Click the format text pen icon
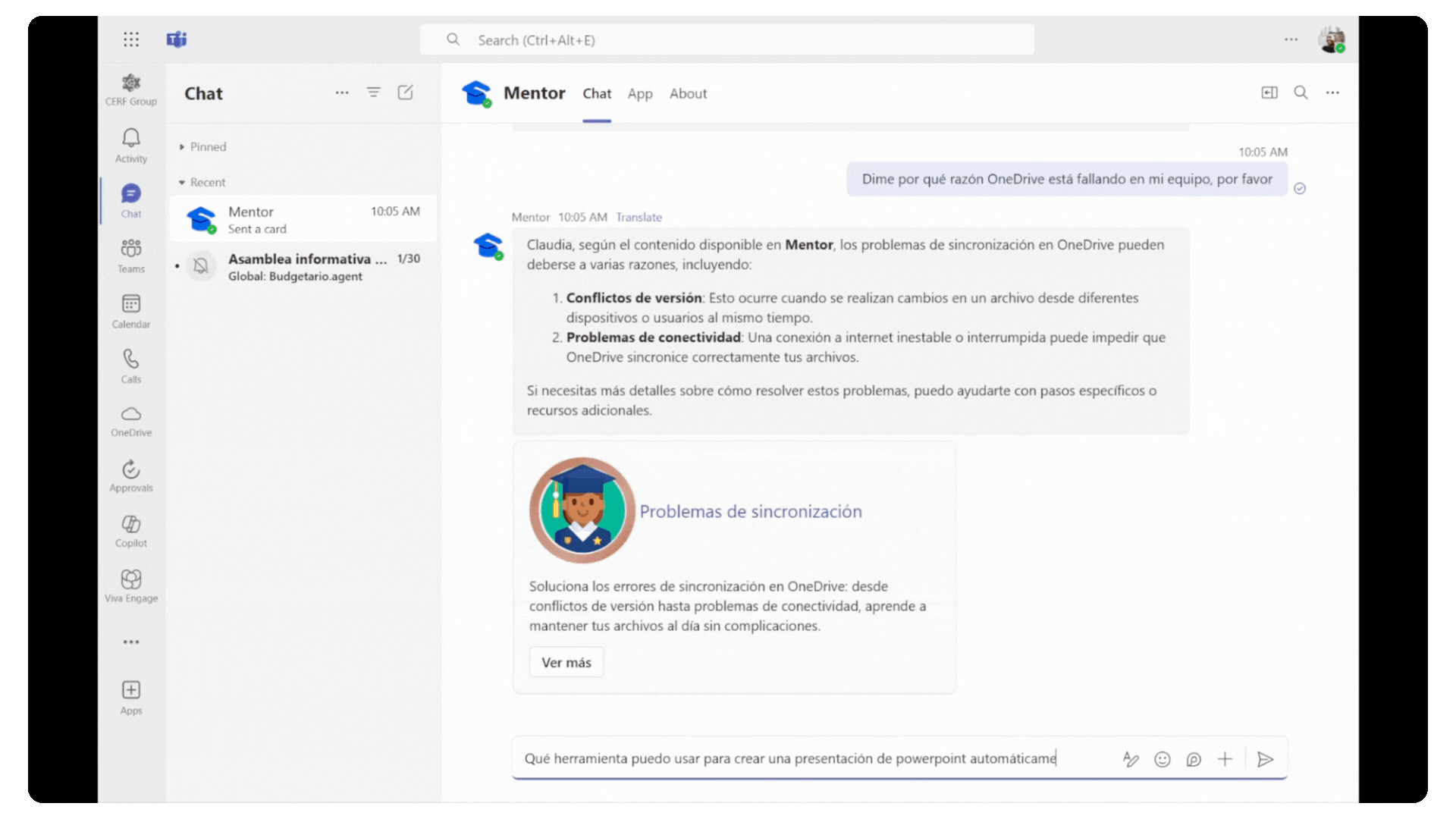1456x819 pixels. [x=1131, y=759]
